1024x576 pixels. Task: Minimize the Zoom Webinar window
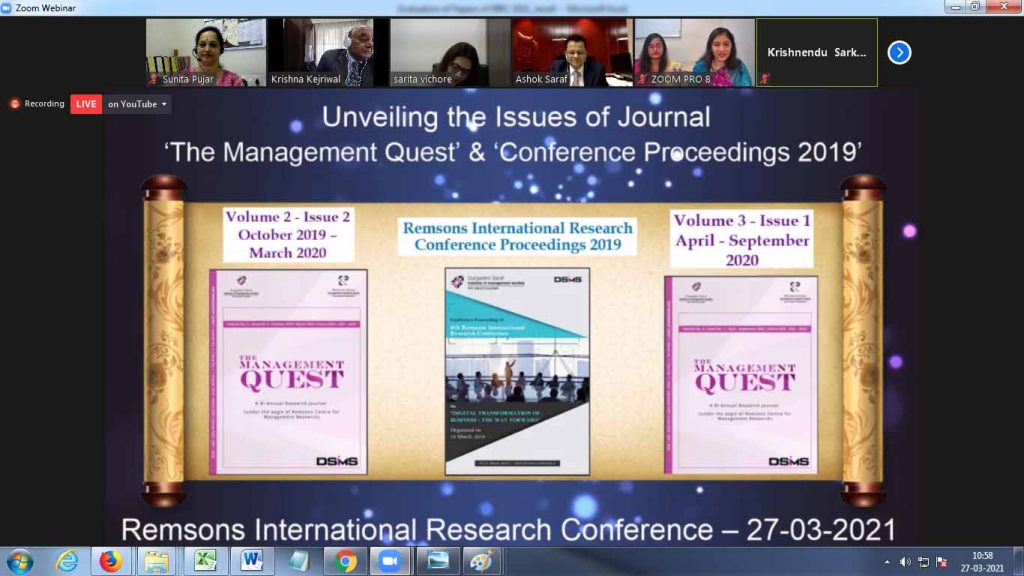pyautogui.click(x=955, y=7)
